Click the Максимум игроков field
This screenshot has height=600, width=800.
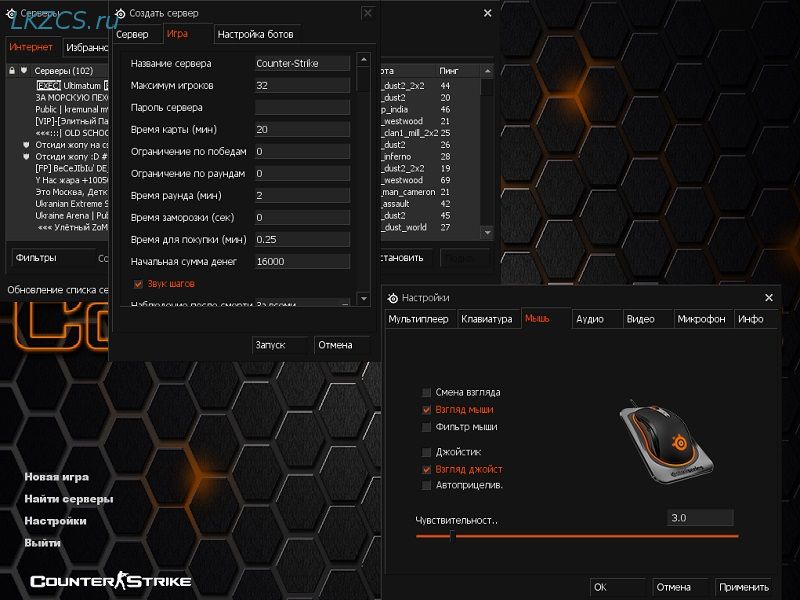pyautogui.click(x=303, y=85)
